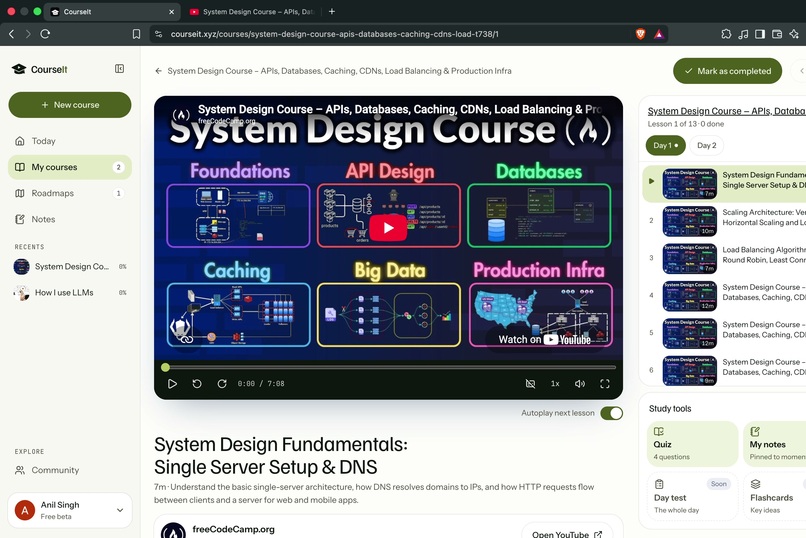
Task: Open freeCodeCamp.org channel name
Action: 233,529
